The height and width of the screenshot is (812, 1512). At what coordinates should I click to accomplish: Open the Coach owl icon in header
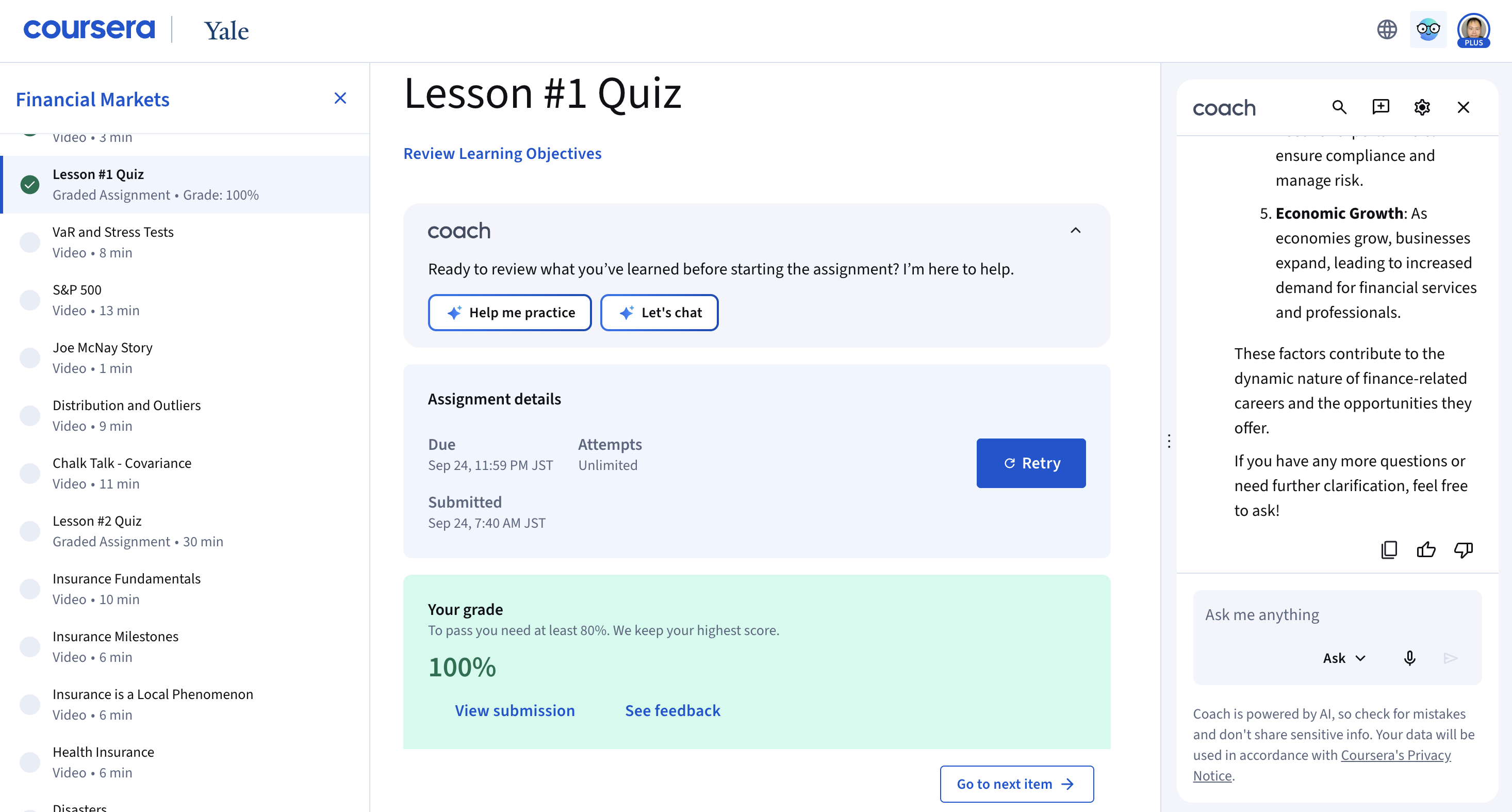(x=1427, y=29)
